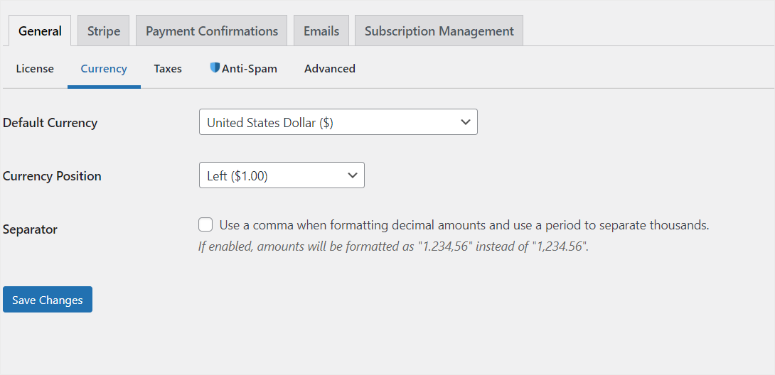This screenshot has width=775, height=375.
Task: Open the Subscription Management tab
Action: (439, 31)
